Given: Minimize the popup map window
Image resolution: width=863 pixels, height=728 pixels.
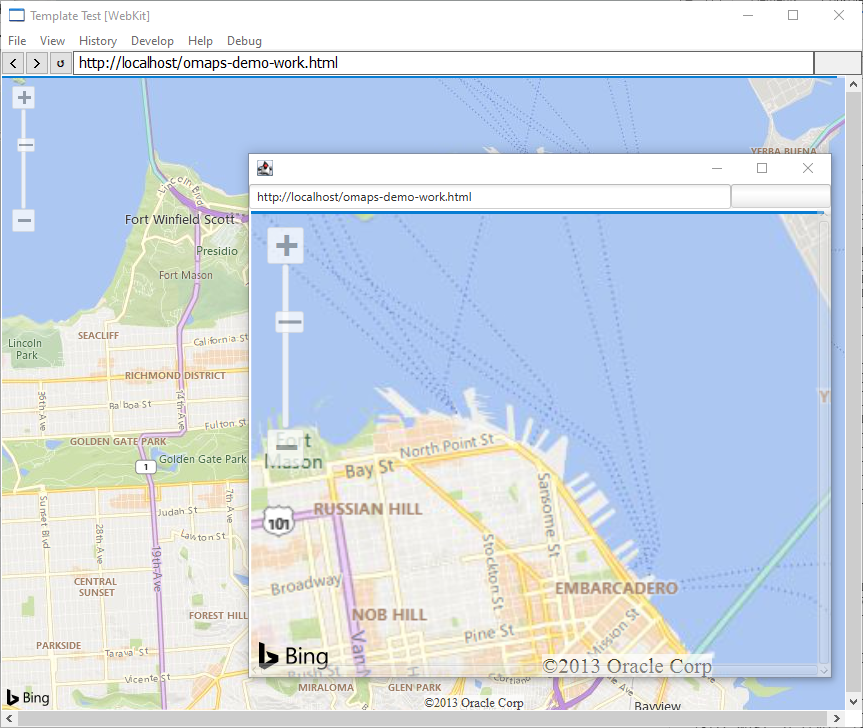Looking at the screenshot, I should [717, 168].
